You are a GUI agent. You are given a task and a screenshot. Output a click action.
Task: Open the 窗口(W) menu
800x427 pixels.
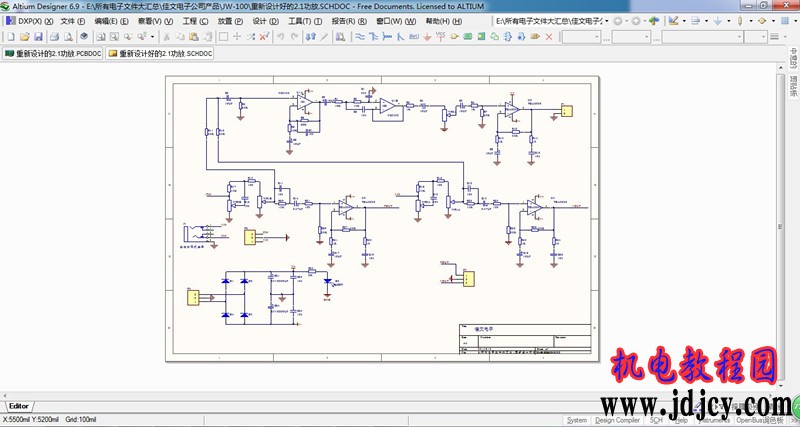[396, 21]
